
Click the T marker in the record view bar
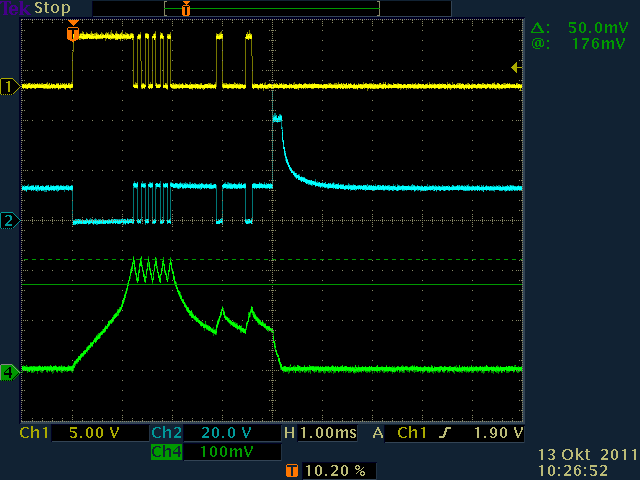click(x=185, y=8)
